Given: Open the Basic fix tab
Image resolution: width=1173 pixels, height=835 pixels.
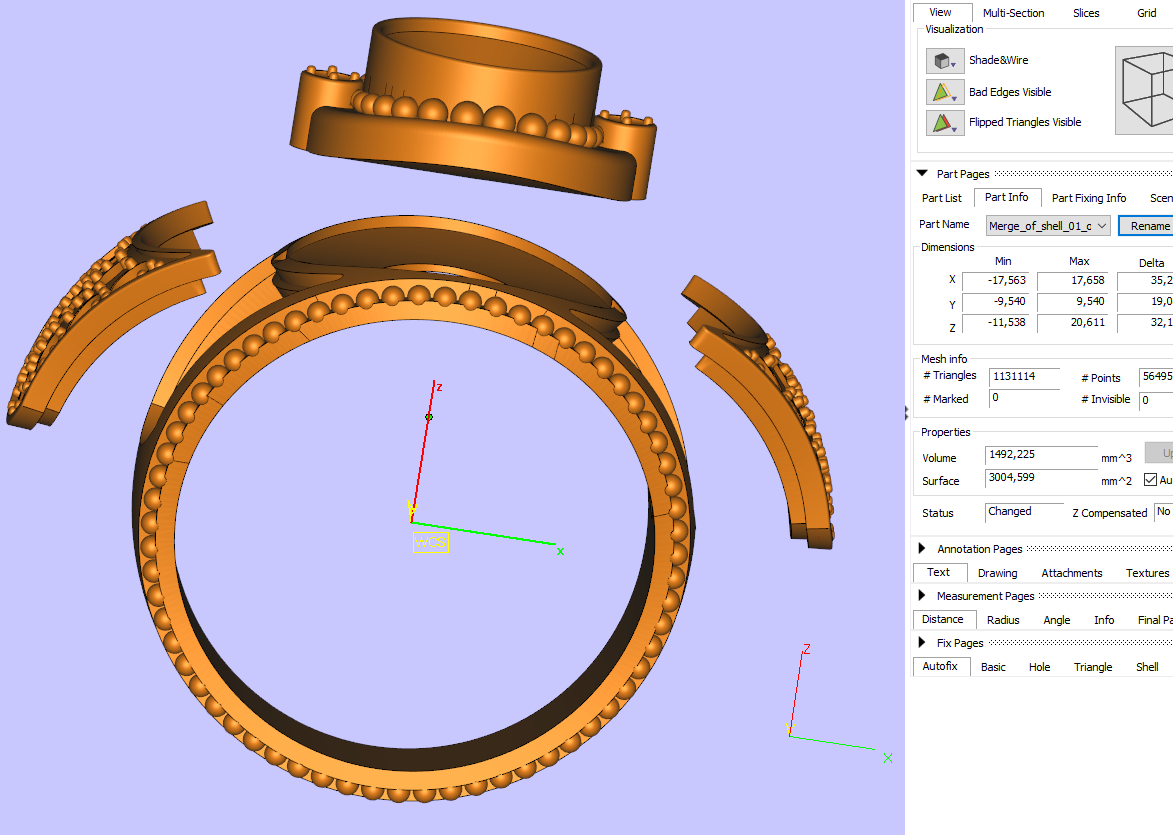Looking at the screenshot, I should point(993,667).
